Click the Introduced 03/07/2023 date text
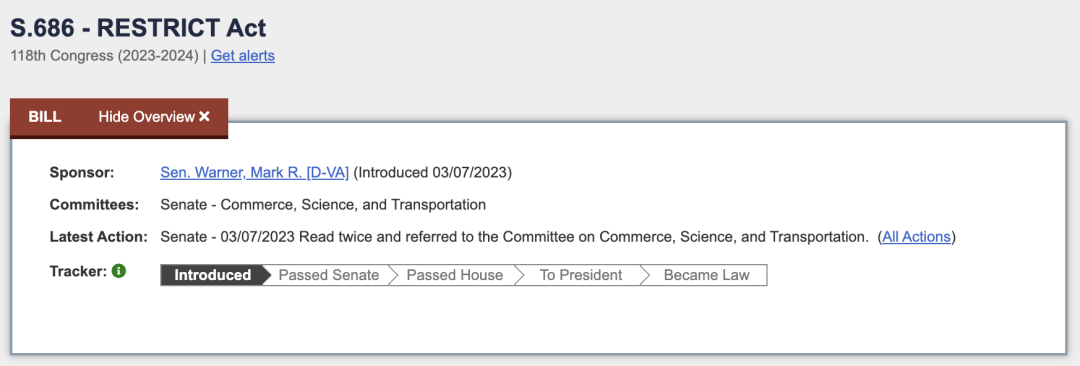 click(x=433, y=172)
